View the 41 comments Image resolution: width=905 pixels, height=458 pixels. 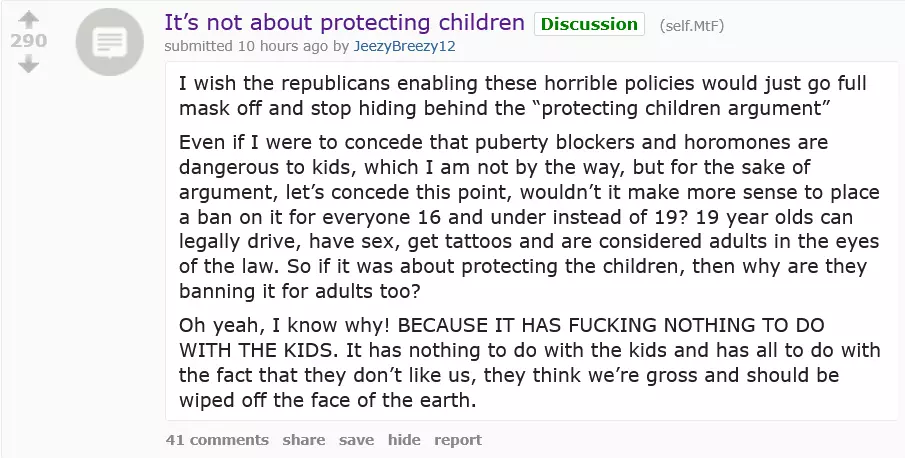(x=217, y=440)
